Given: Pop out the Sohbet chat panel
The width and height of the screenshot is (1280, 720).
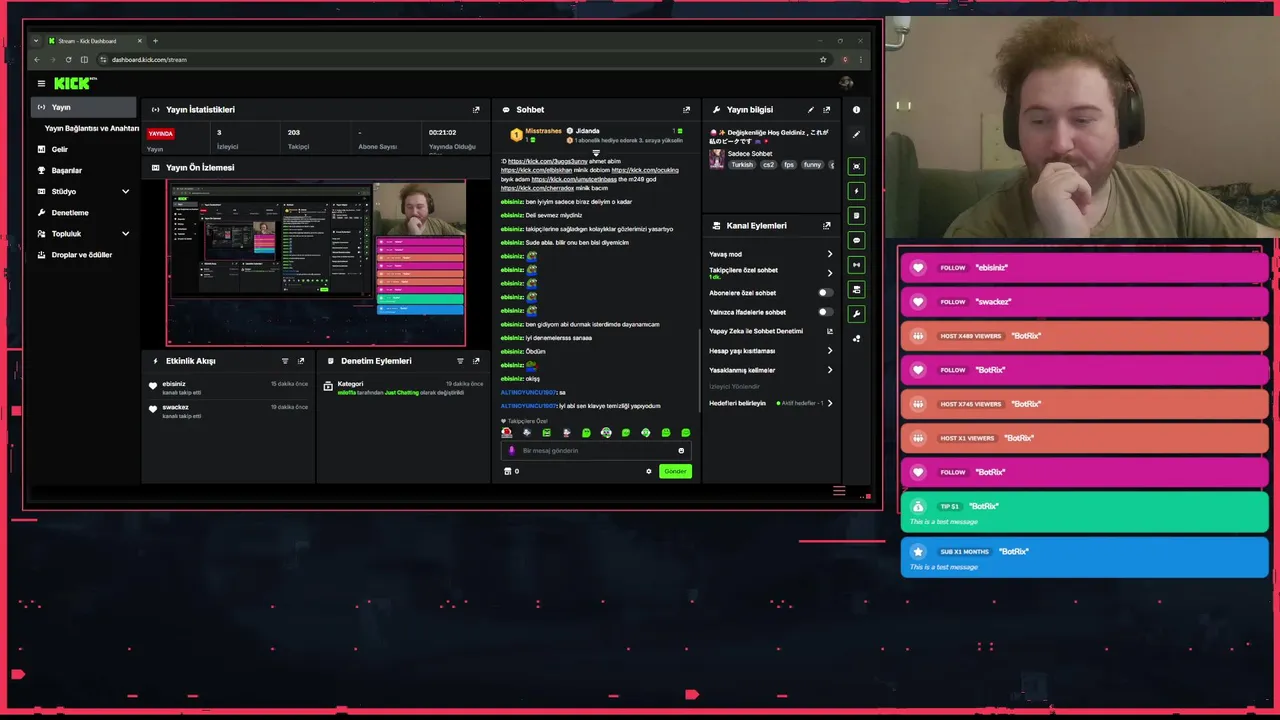Looking at the screenshot, I should pos(686,110).
